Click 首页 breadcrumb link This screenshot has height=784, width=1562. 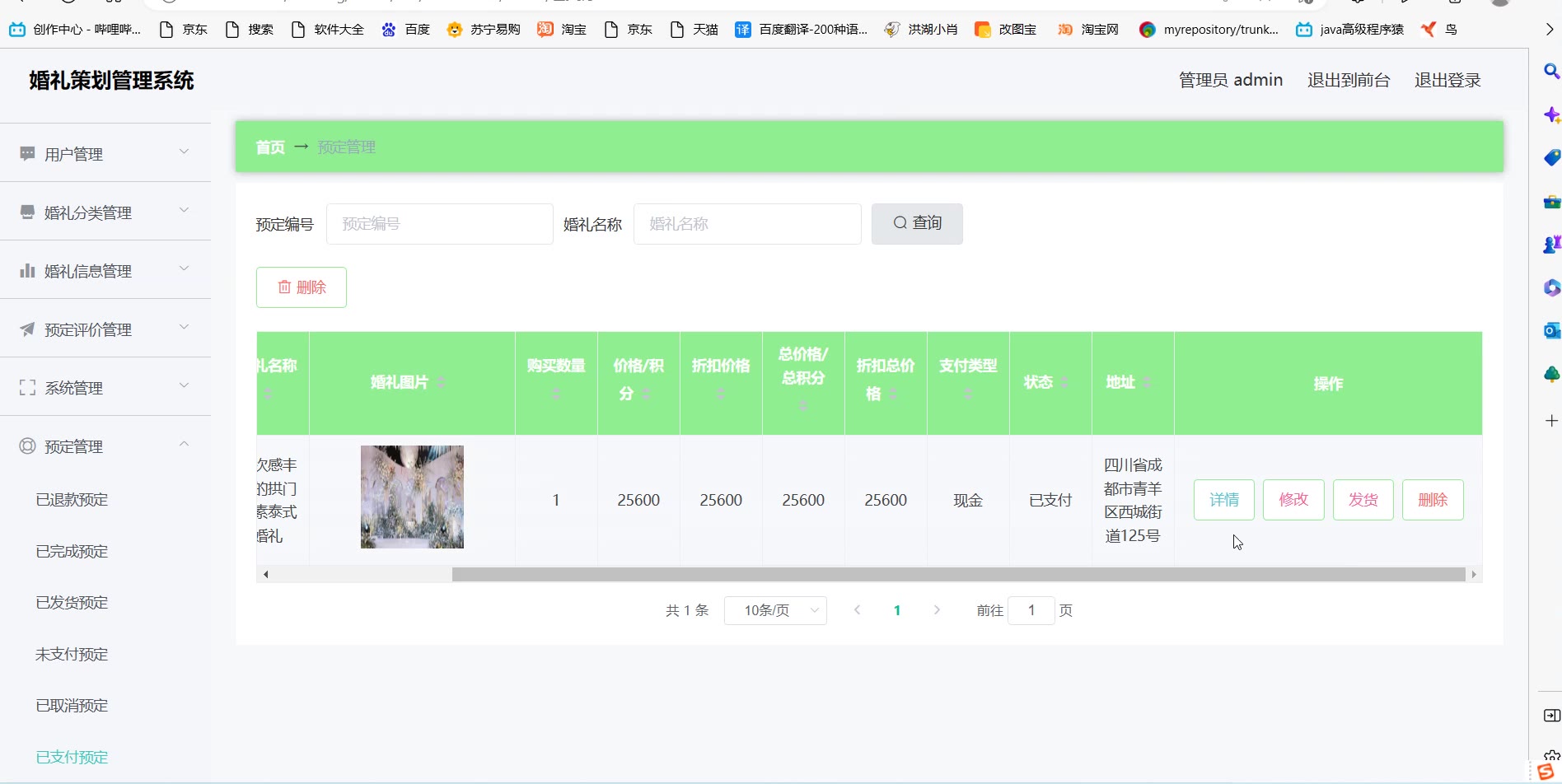(x=270, y=147)
